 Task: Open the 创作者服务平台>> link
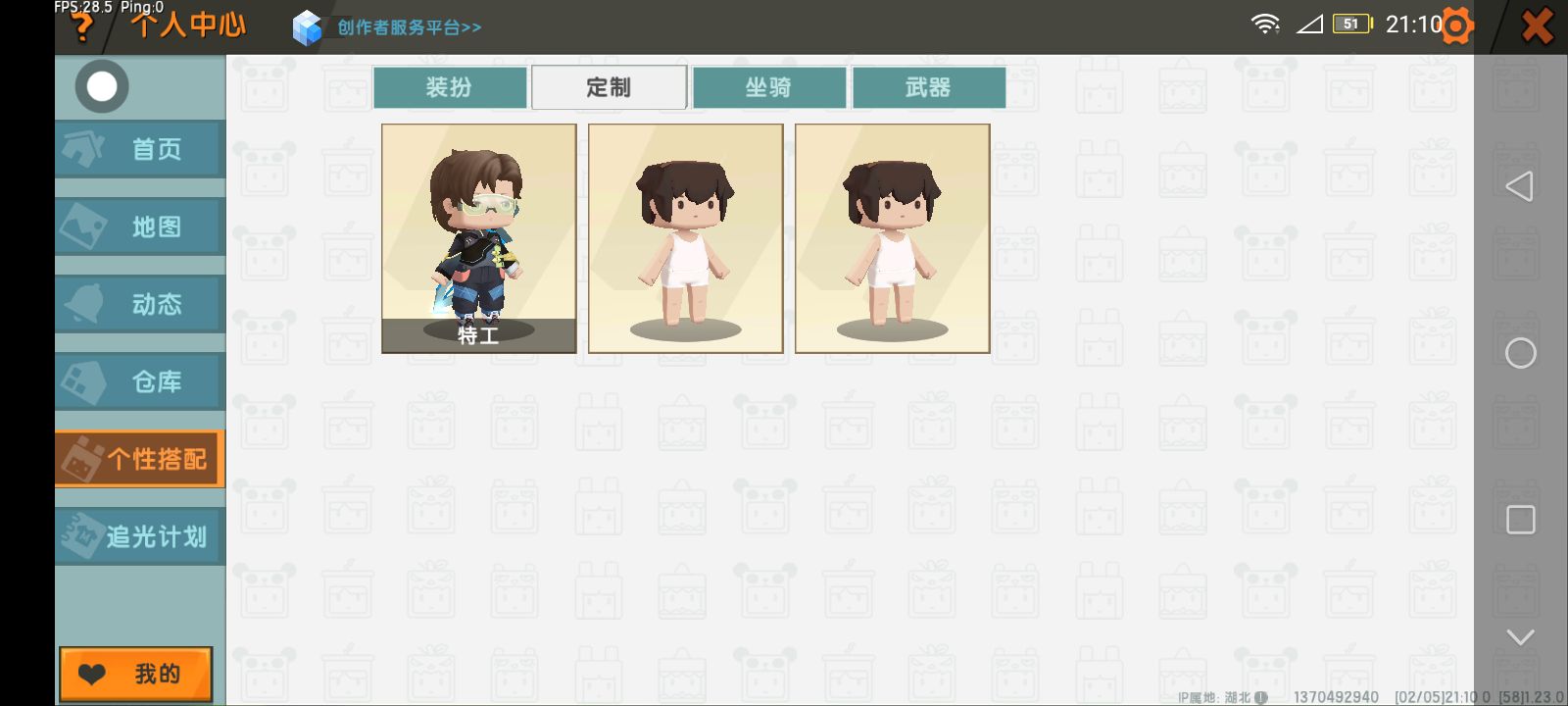click(410, 27)
